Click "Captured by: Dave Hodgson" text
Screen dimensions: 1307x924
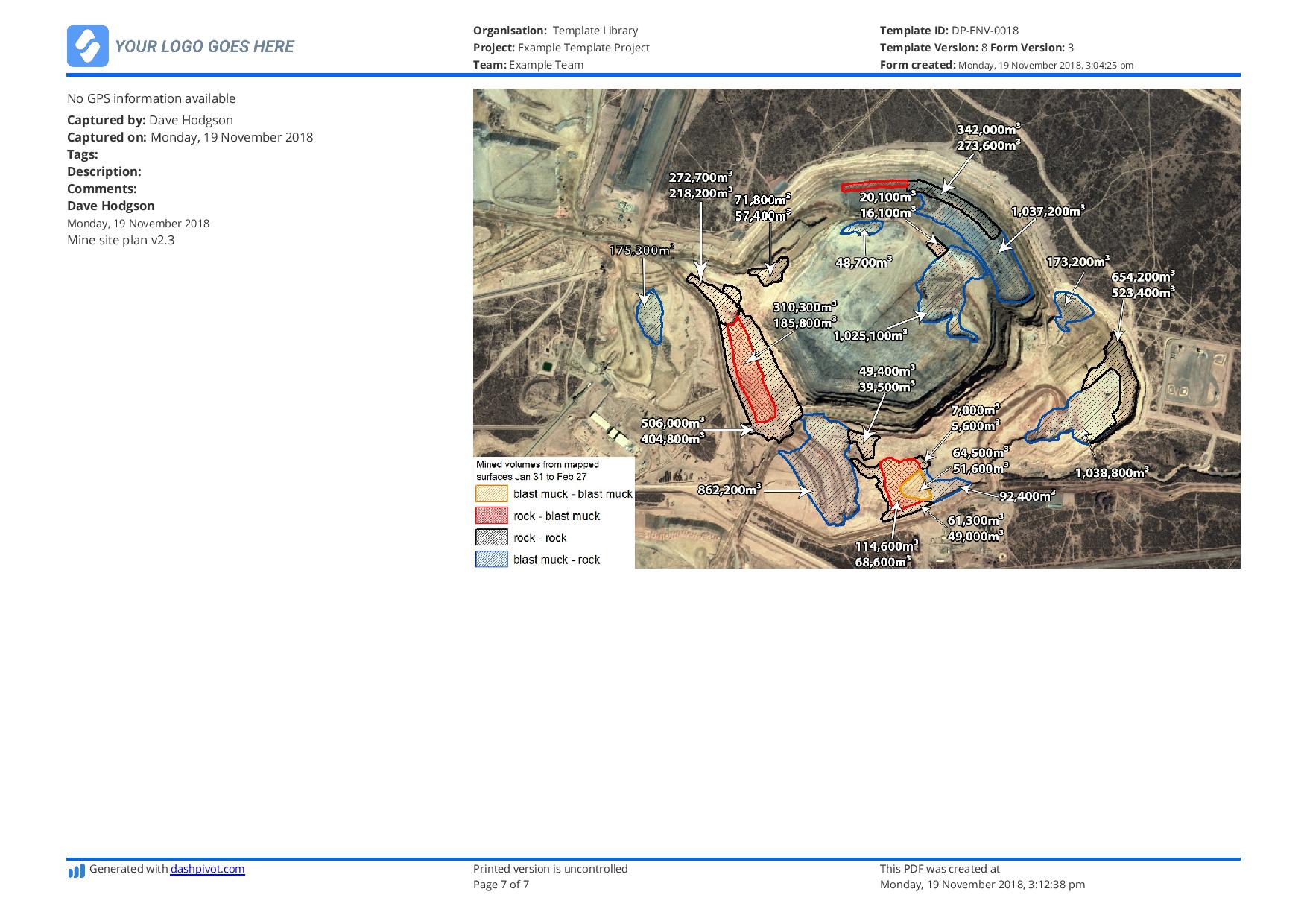coord(149,119)
